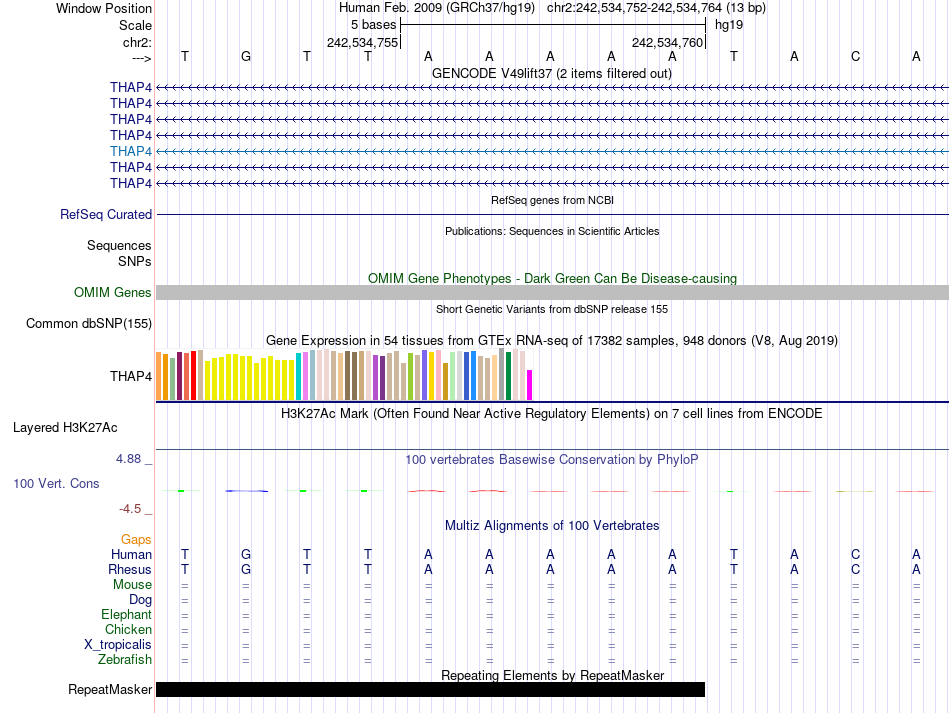Click the OMIM Genes track label
Image resolution: width=950 pixels, height=713 pixels.
(113, 293)
